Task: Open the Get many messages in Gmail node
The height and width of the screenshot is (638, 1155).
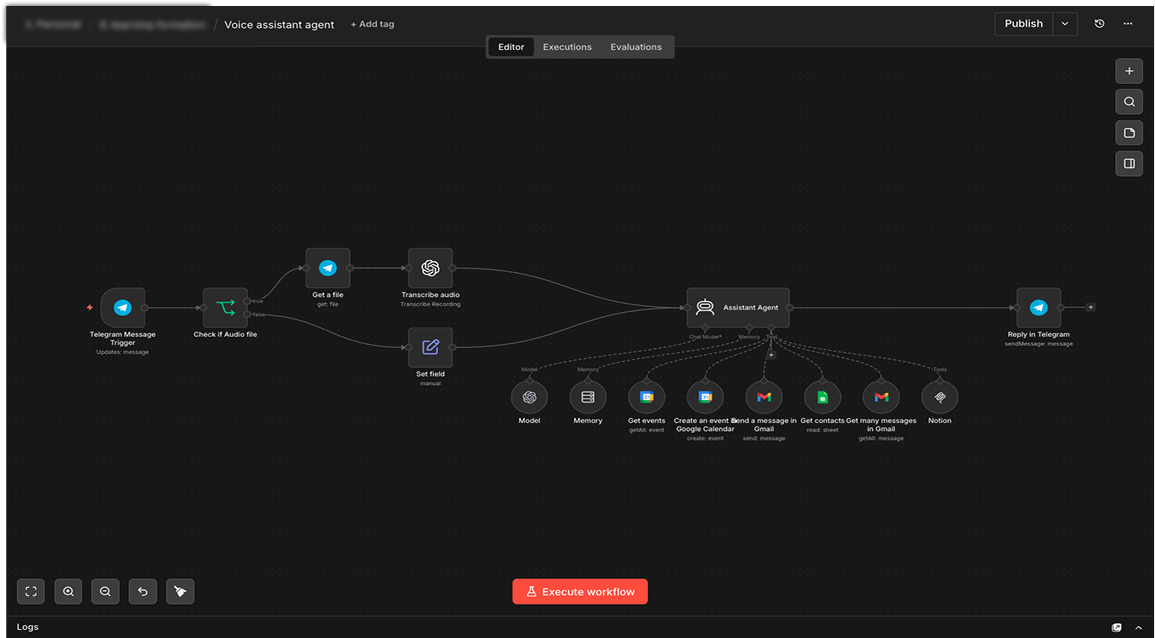Action: point(881,397)
